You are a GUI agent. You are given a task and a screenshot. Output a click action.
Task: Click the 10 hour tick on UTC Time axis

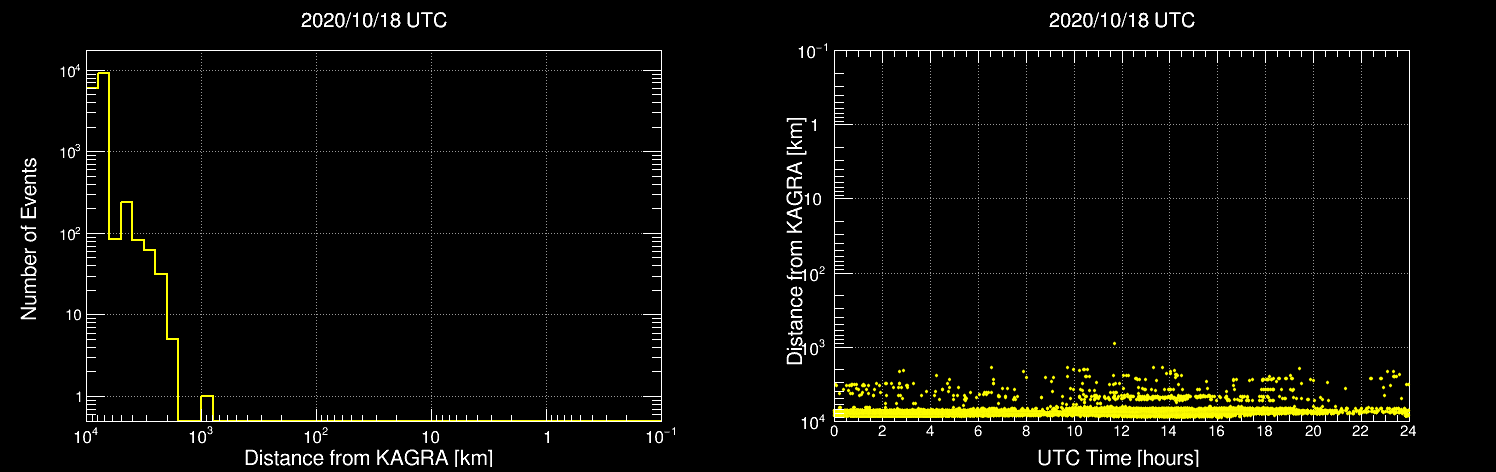[x=1074, y=431]
